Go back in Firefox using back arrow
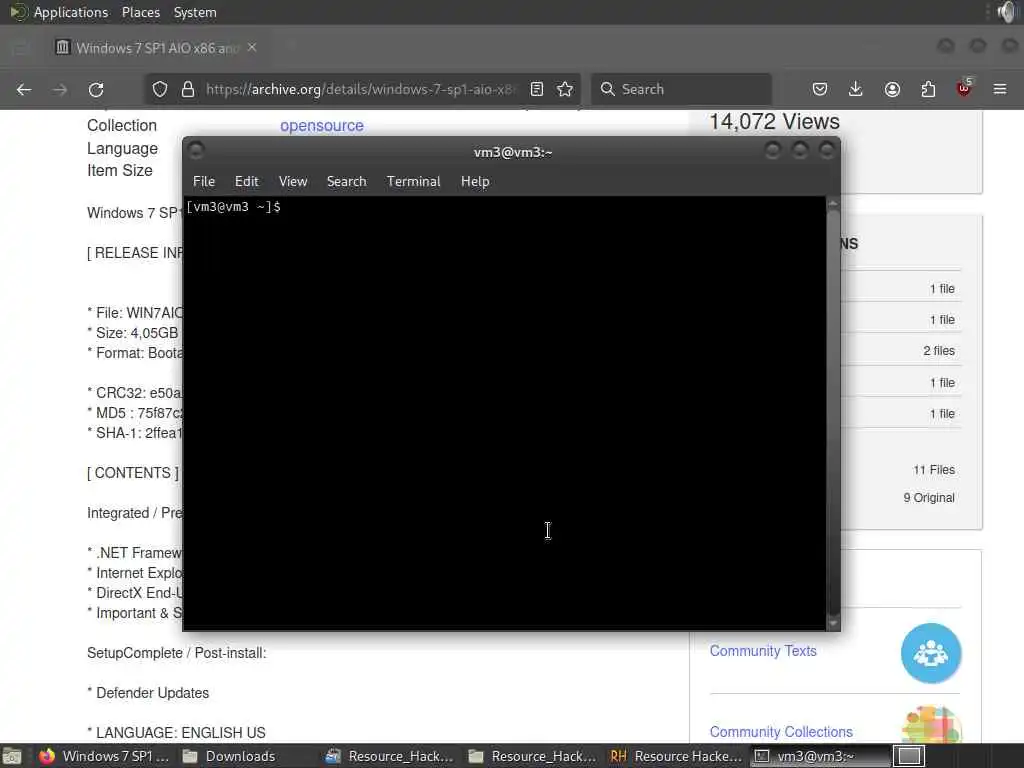1024x768 pixels. tap(24, 89)
